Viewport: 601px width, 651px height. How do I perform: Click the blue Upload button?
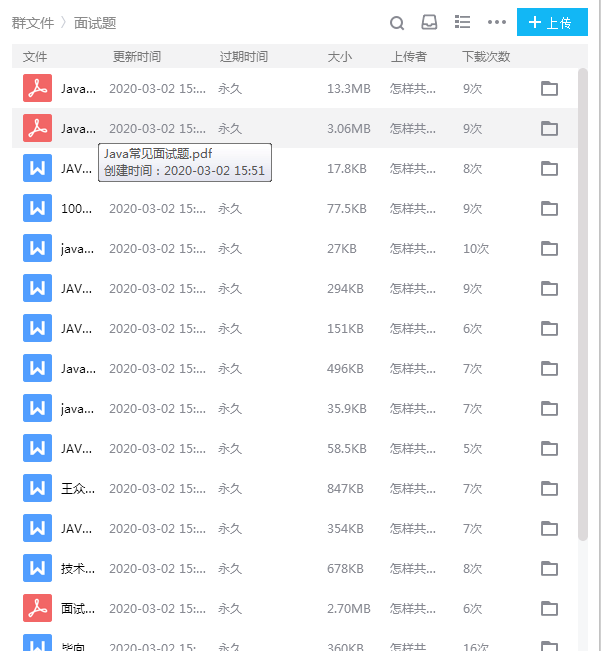pyautogui.click(x=552, y=22)
